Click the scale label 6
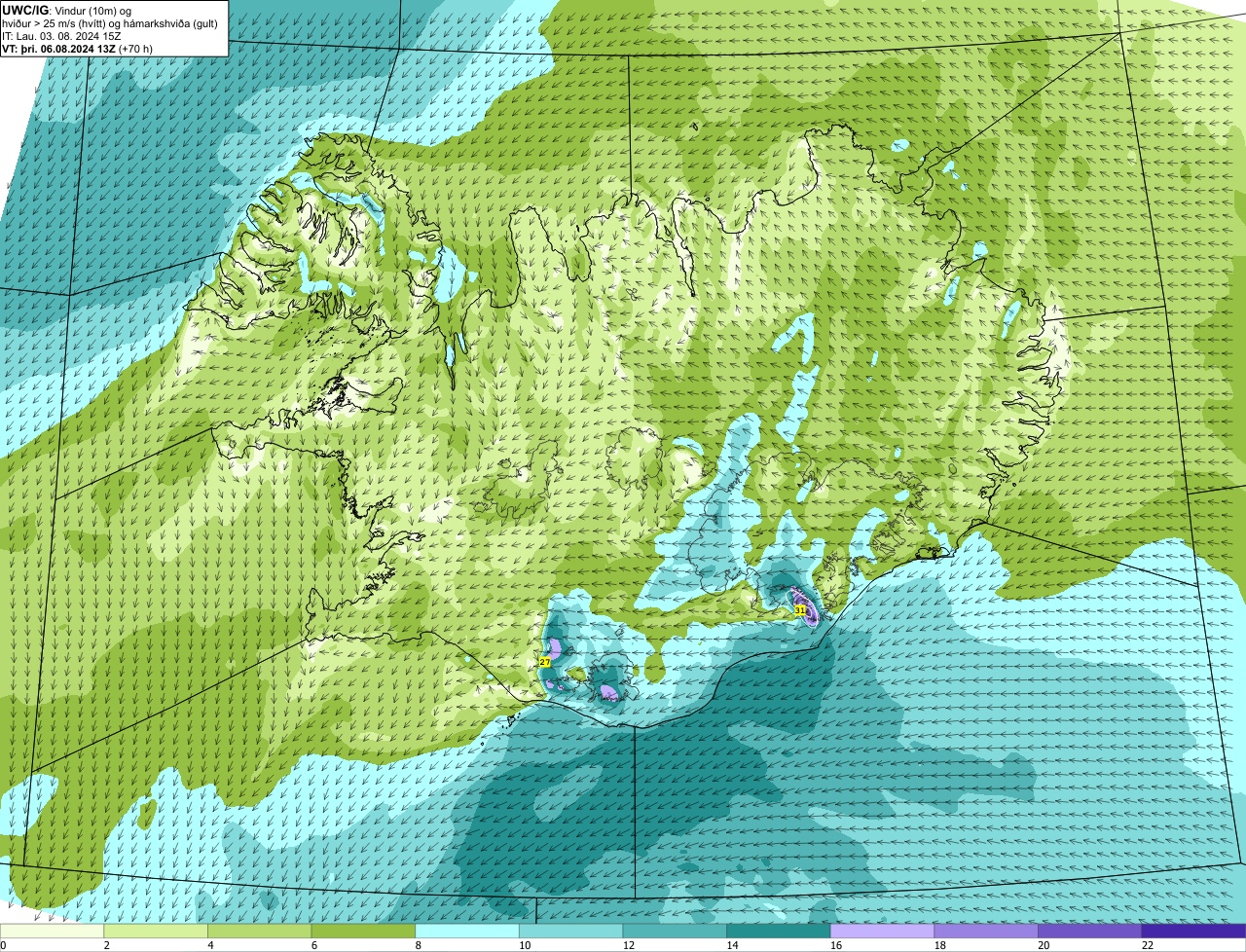 pyautogui.click(x=314, y=945)
